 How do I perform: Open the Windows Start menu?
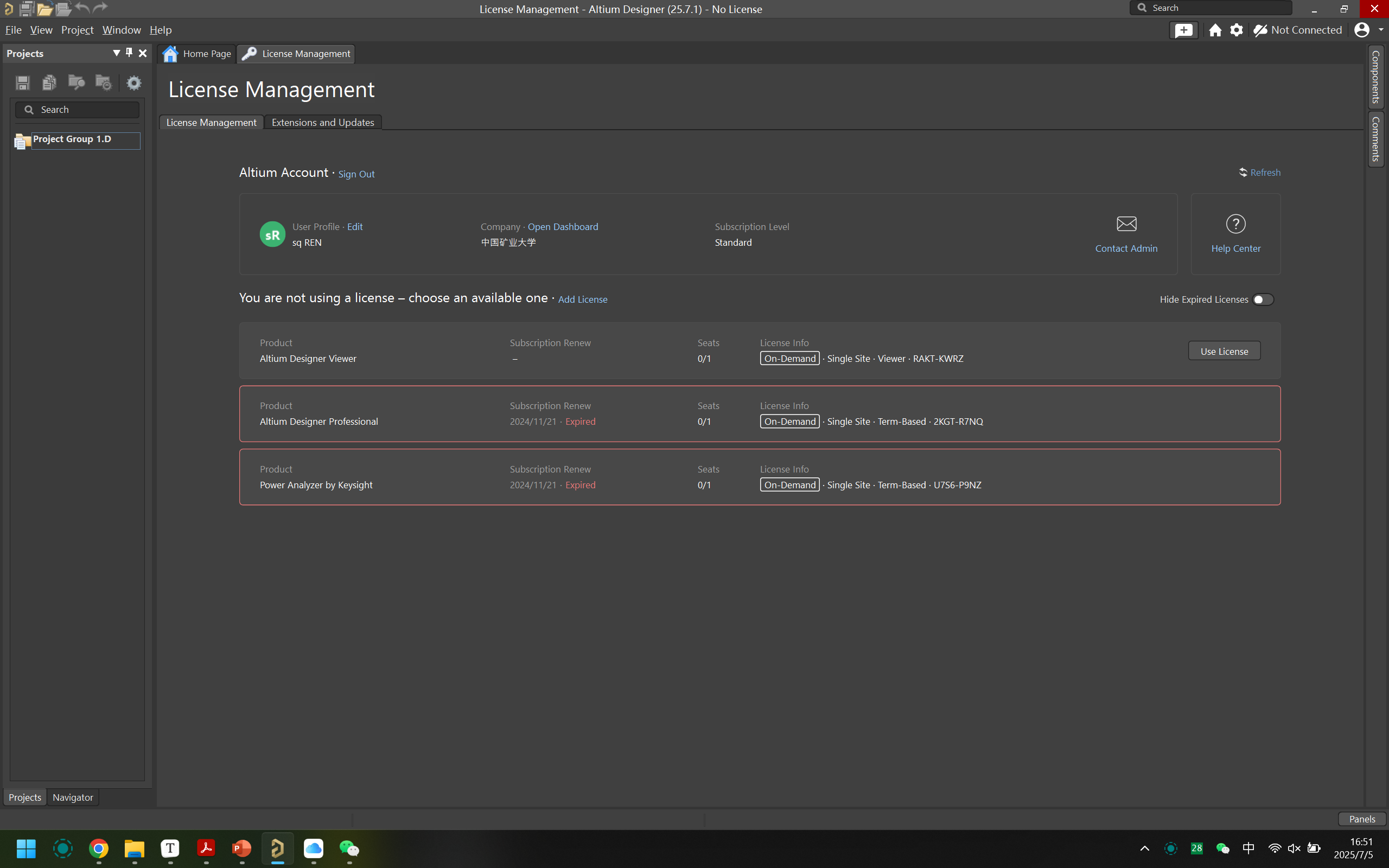click(27, 848)
